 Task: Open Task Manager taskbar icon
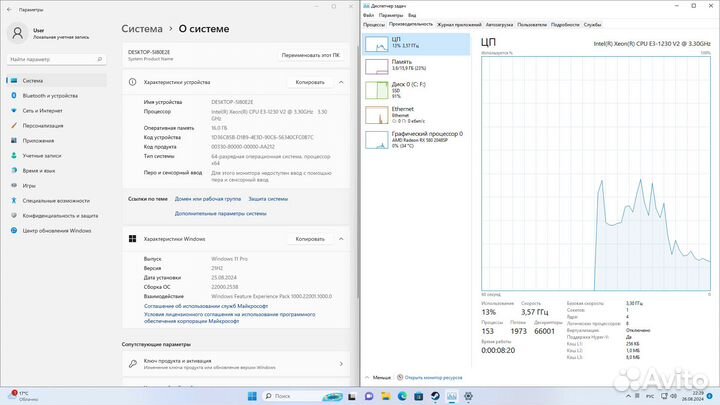[452, 396]
